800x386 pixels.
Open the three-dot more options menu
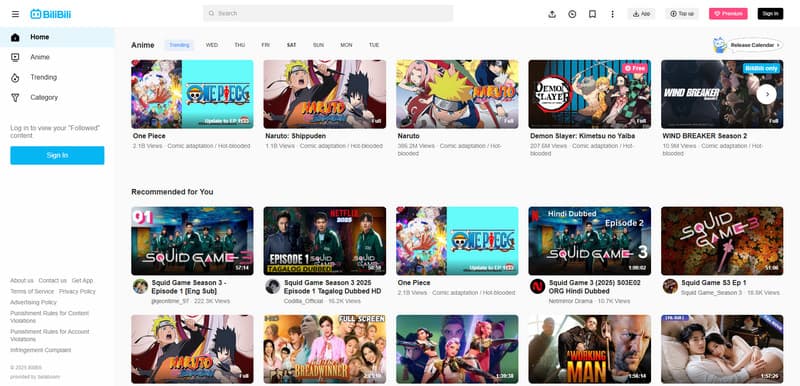pyautogui.click(x=612, y=14)
